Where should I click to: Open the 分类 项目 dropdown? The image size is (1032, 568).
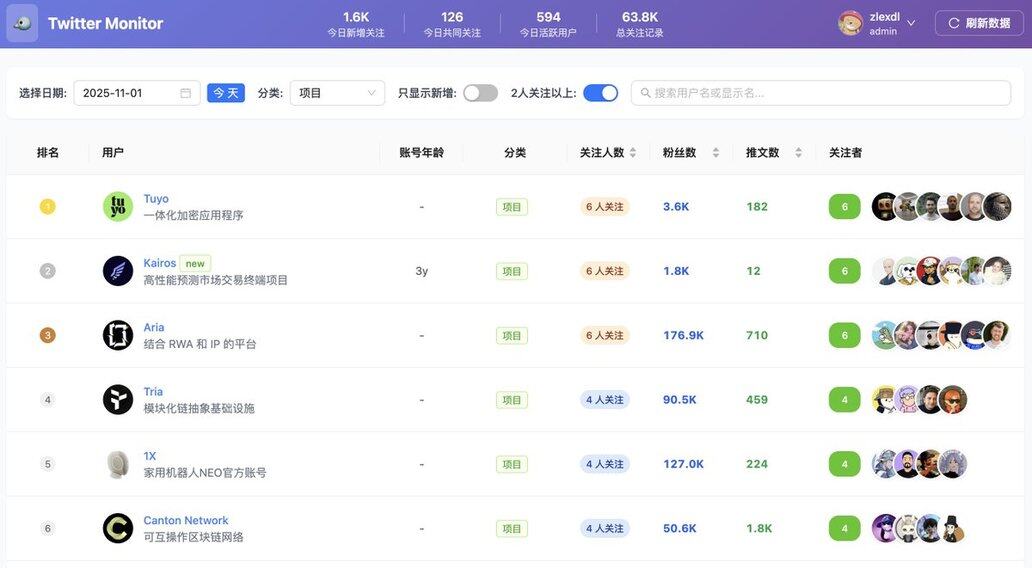tap(337, 93)
